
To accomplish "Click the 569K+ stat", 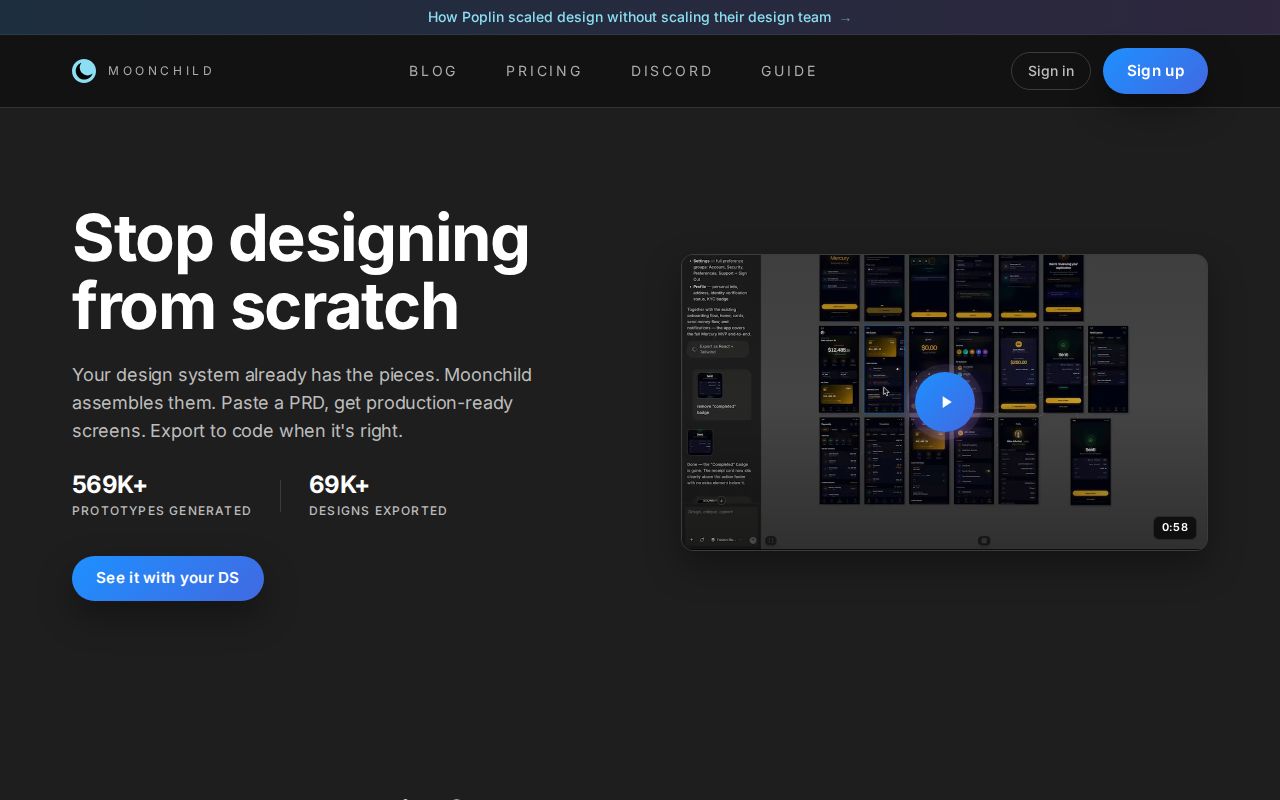I will [110, 485].
